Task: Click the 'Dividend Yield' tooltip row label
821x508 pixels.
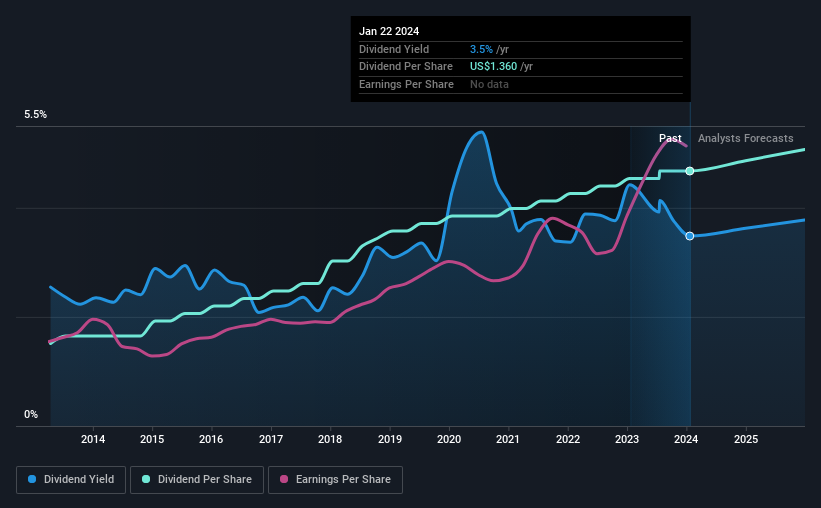Action: [394, 49]
